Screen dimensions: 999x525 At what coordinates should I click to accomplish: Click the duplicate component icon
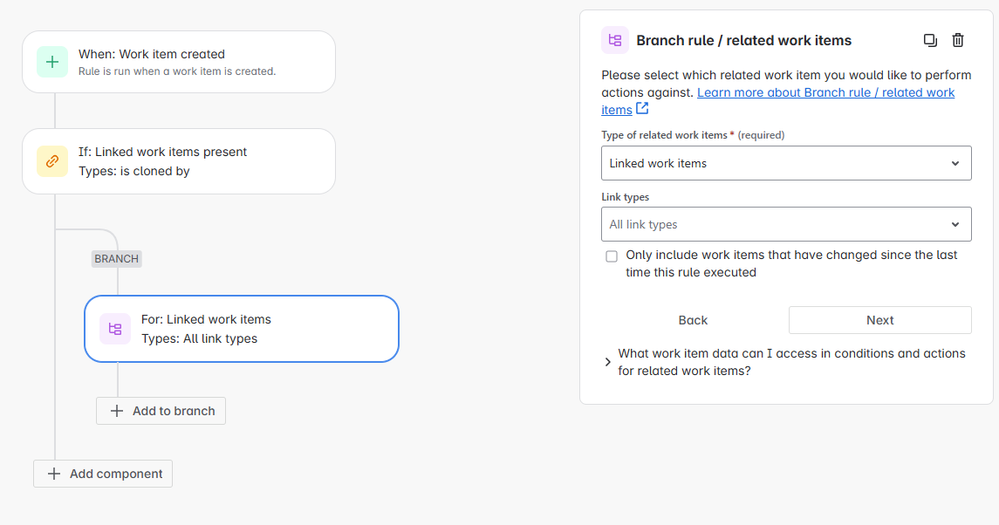[x=930, y=40]
